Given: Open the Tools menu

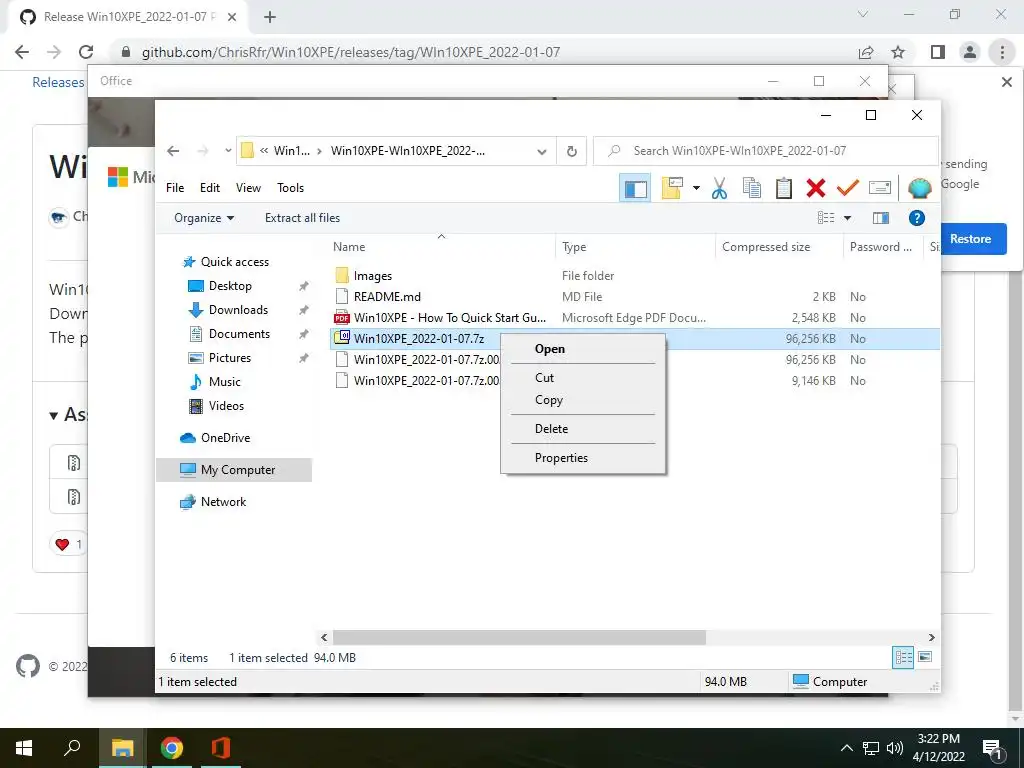Looking at the screenshot, I should [x=291, y=188].
